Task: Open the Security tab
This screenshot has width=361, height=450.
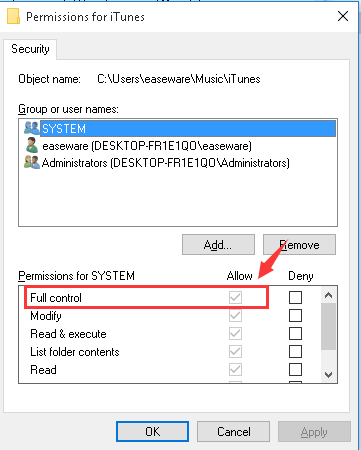Action: (x=30, y=49)
